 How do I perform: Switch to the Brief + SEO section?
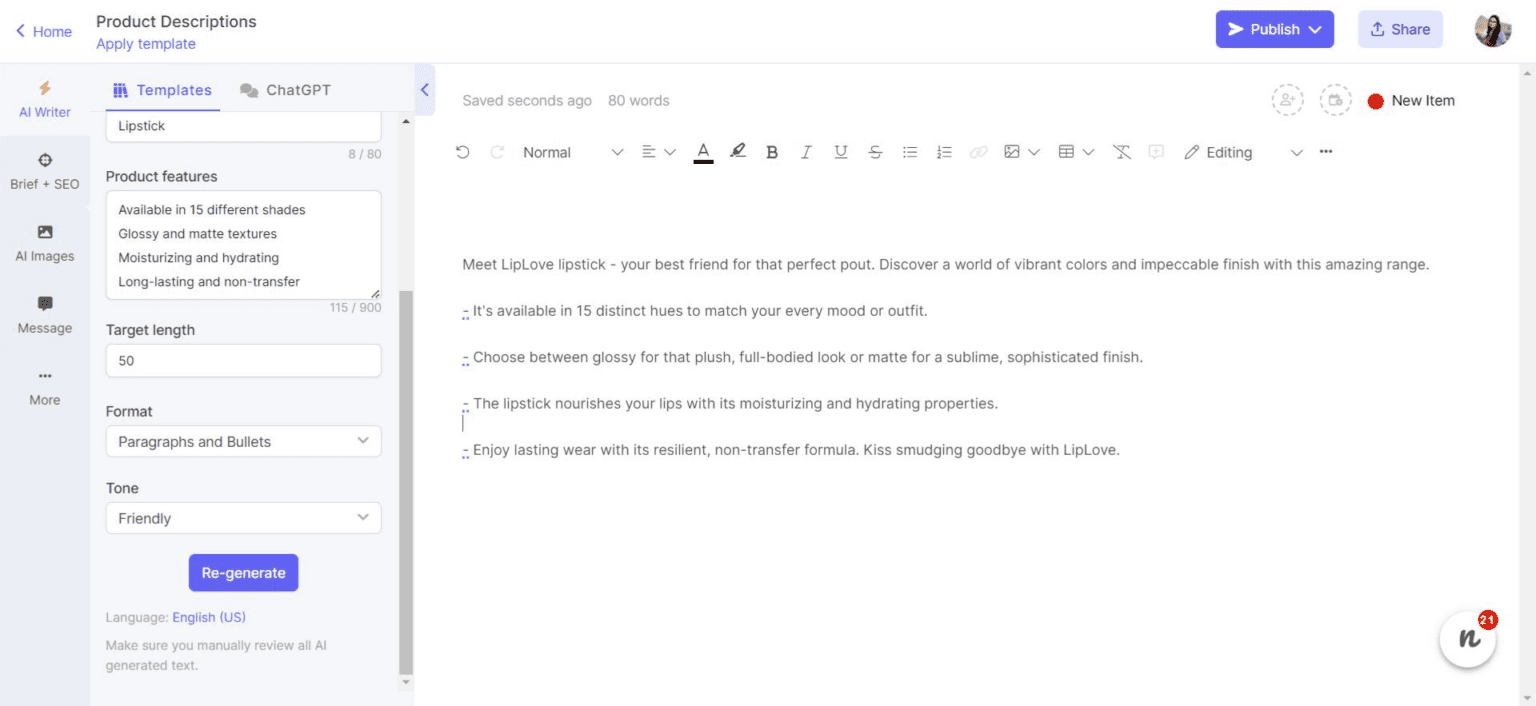point(44,171)
